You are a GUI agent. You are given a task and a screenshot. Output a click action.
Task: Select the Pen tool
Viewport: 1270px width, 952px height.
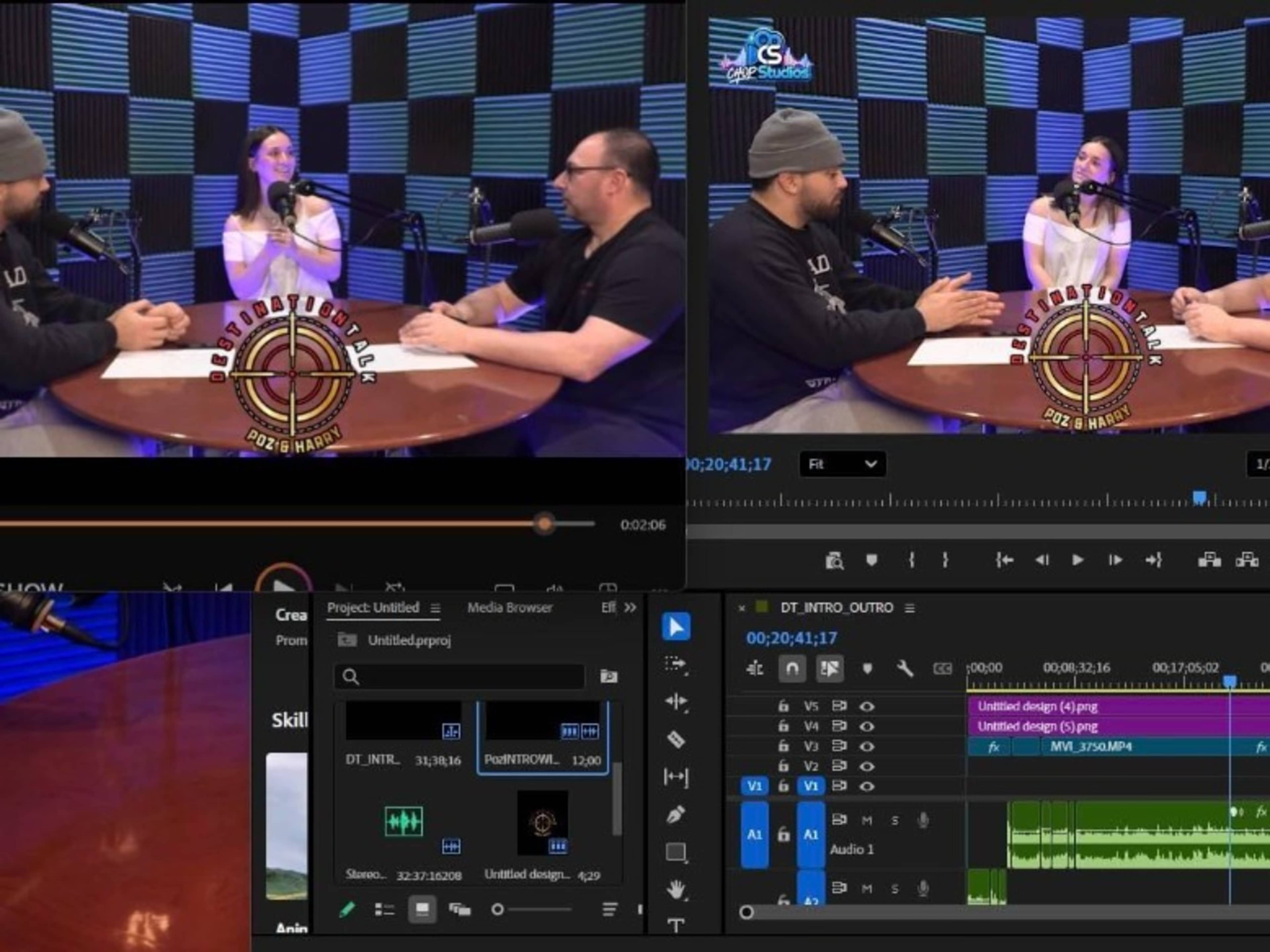676,814
